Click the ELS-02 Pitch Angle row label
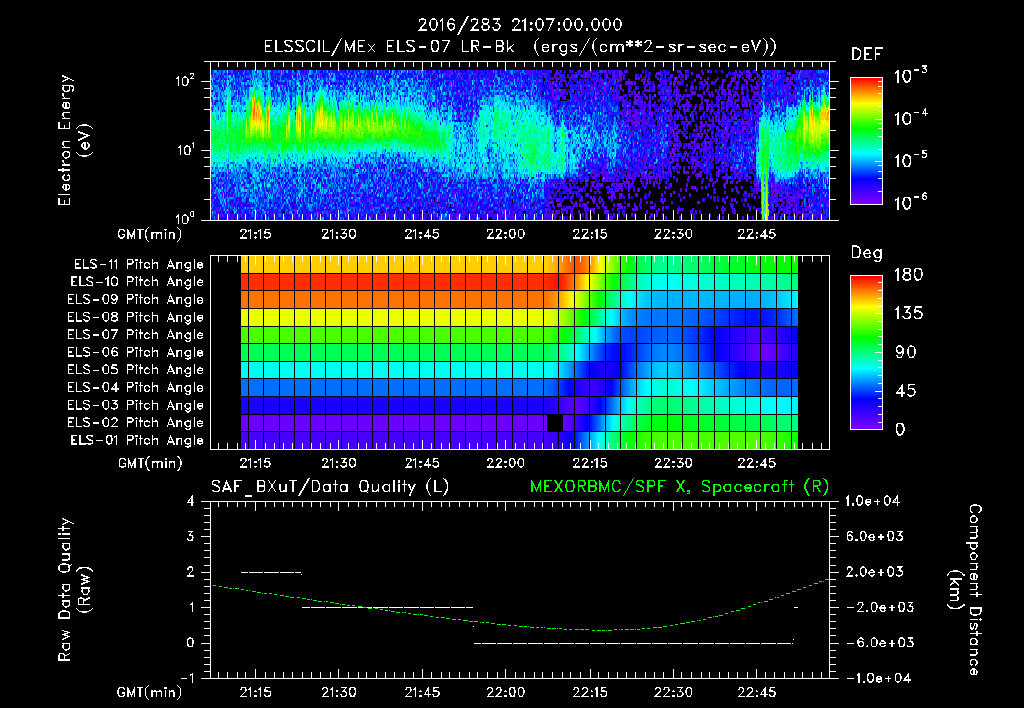This screenshot has height=708, width=1024. (135, 423)
